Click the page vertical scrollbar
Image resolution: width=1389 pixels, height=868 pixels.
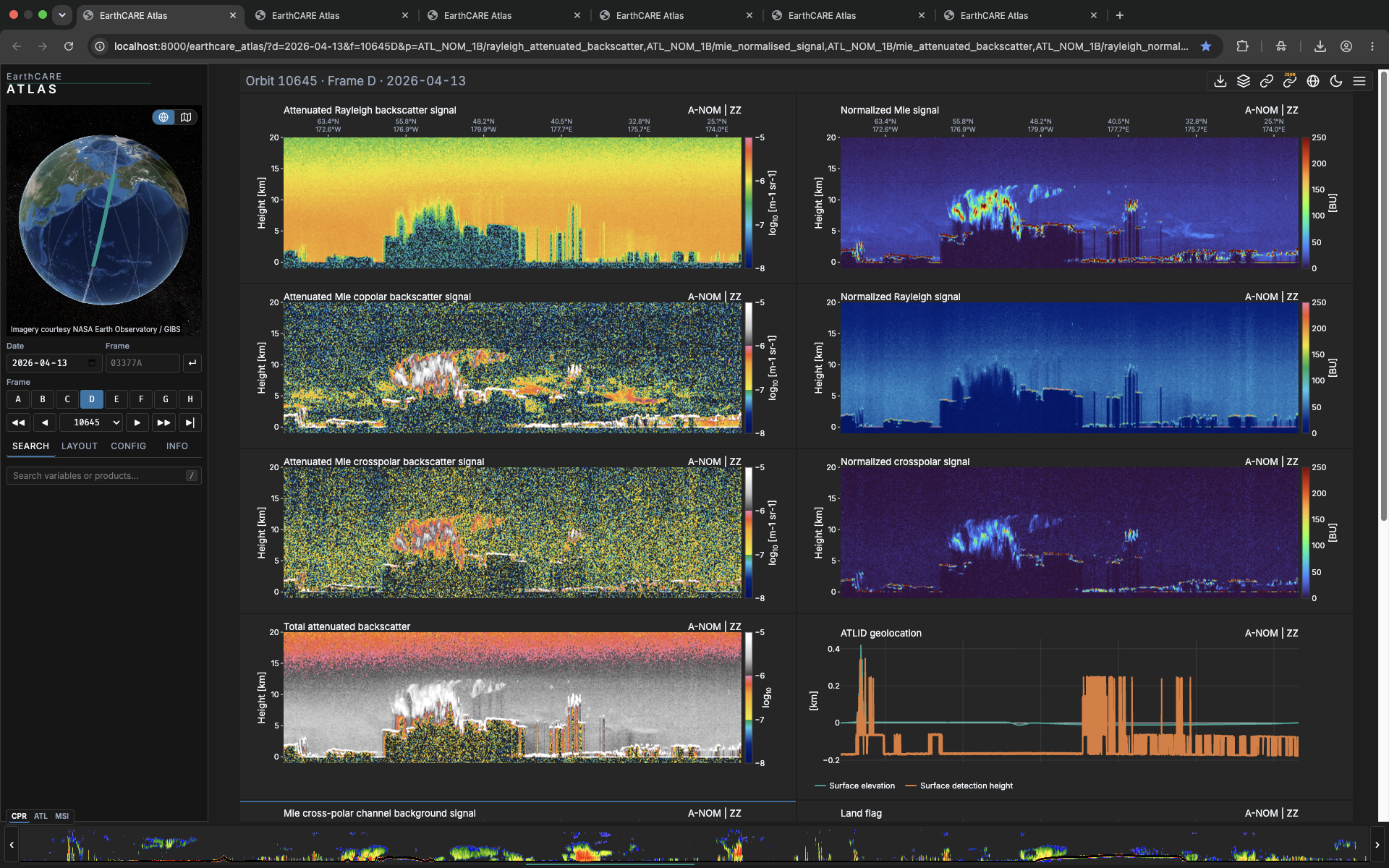coord(1383,295)
